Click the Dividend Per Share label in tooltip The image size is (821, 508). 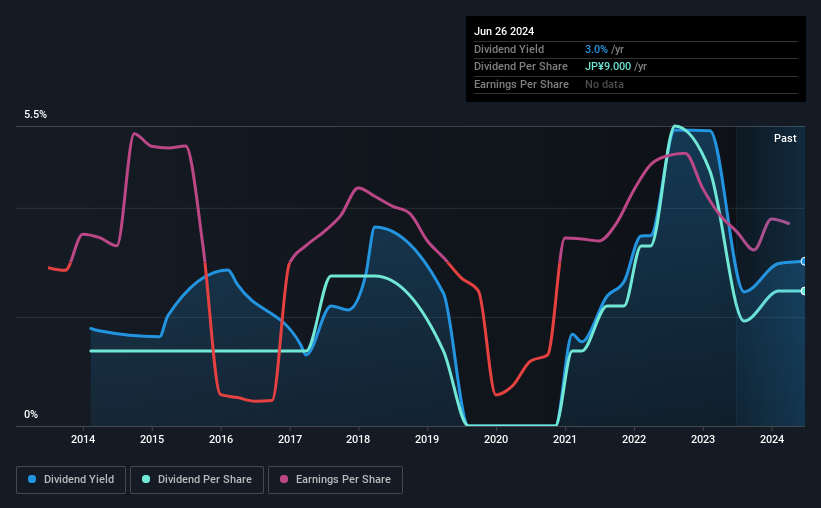tap(521, 67)
